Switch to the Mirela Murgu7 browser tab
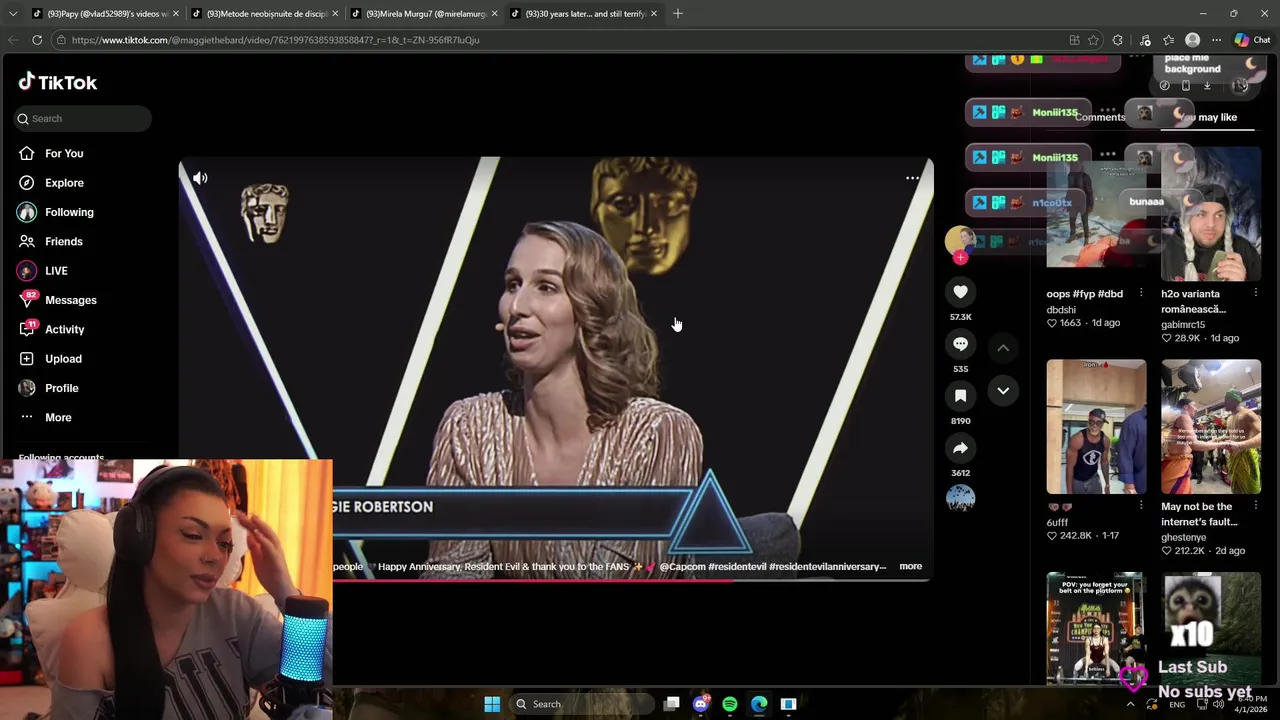 coord(424,13)
